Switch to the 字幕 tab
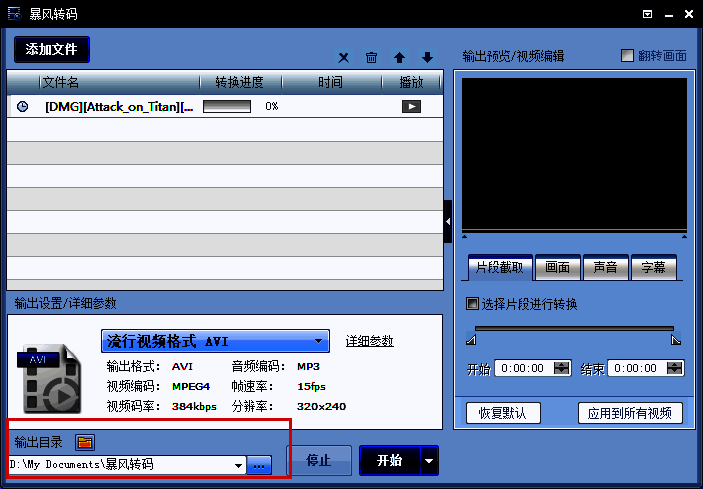 click(653, 268)
